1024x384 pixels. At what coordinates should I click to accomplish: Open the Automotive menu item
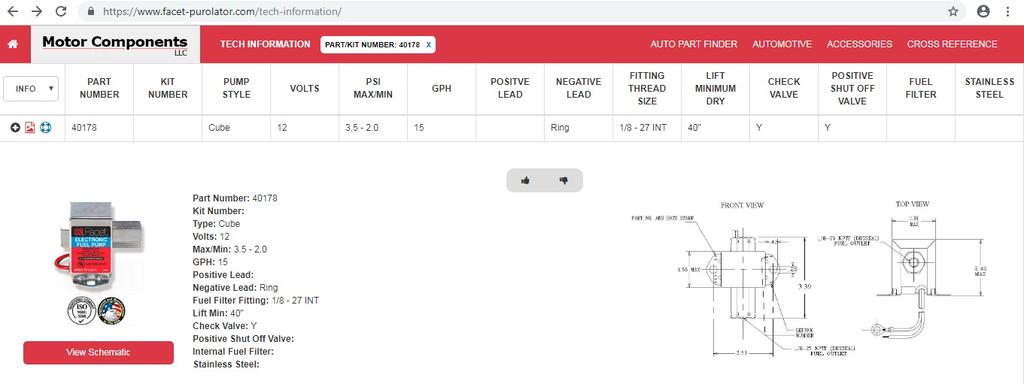click(x=782, y=44)
